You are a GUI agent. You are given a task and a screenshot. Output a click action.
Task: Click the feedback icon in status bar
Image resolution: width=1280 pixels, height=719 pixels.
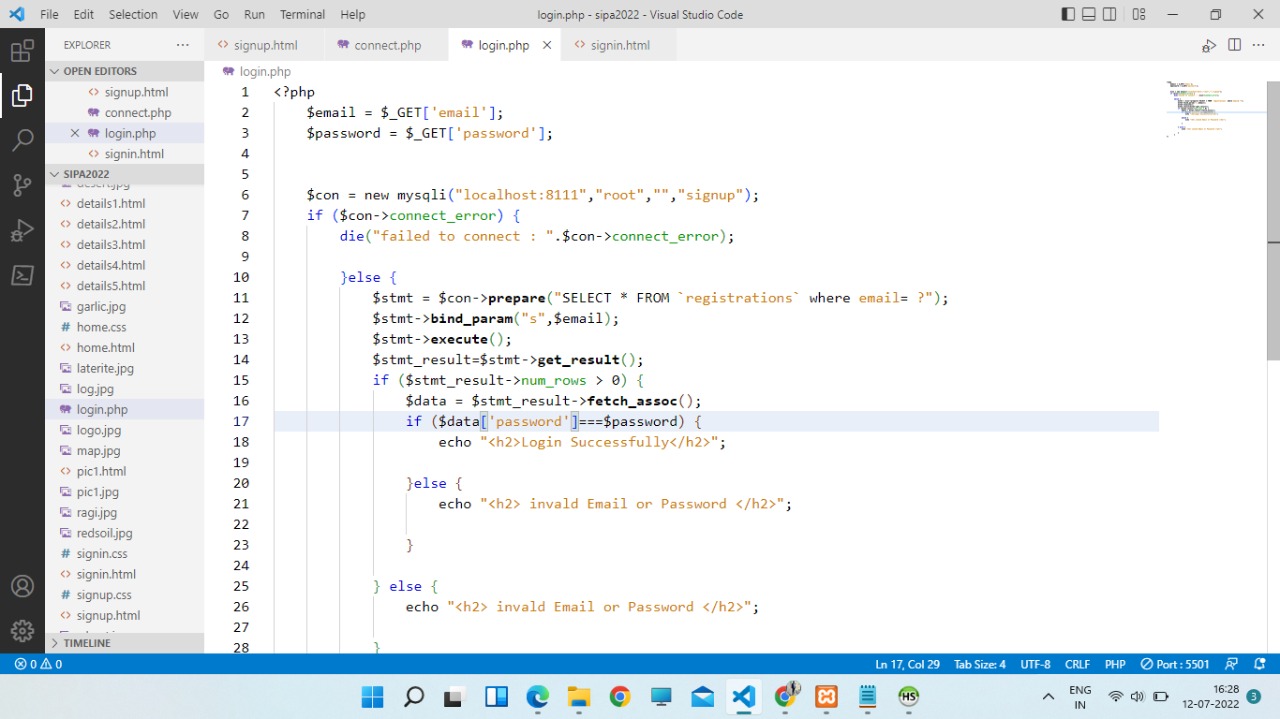(1231, 664)
